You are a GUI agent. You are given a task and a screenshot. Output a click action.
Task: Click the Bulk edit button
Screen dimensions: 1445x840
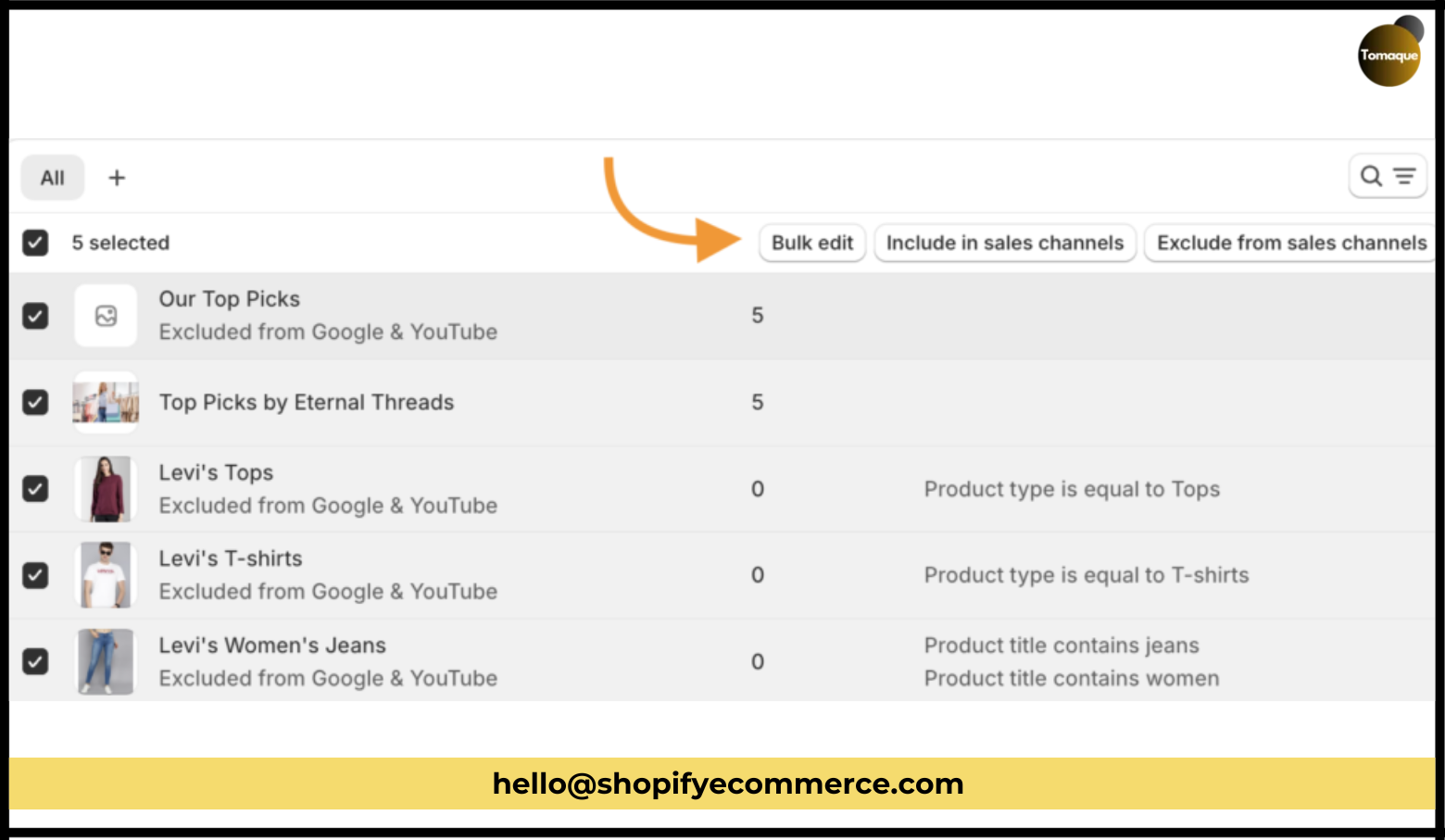pos(812,243)
